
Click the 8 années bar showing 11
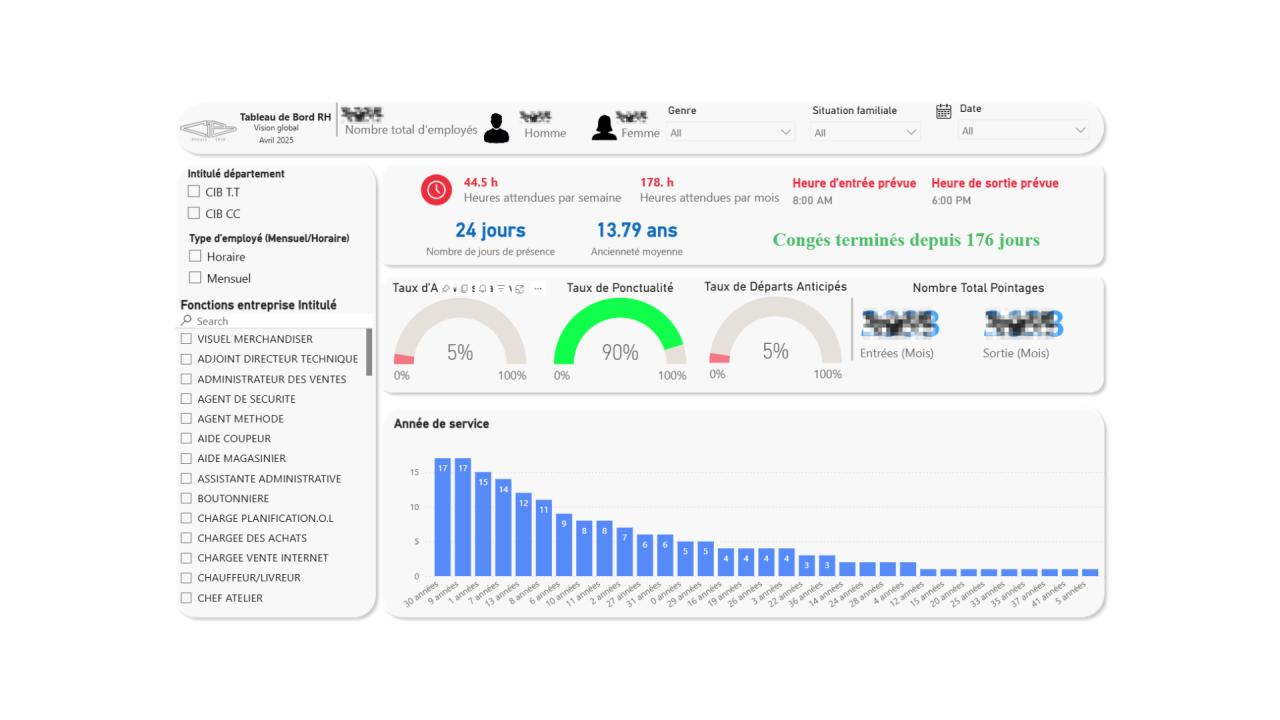point(544,538)
